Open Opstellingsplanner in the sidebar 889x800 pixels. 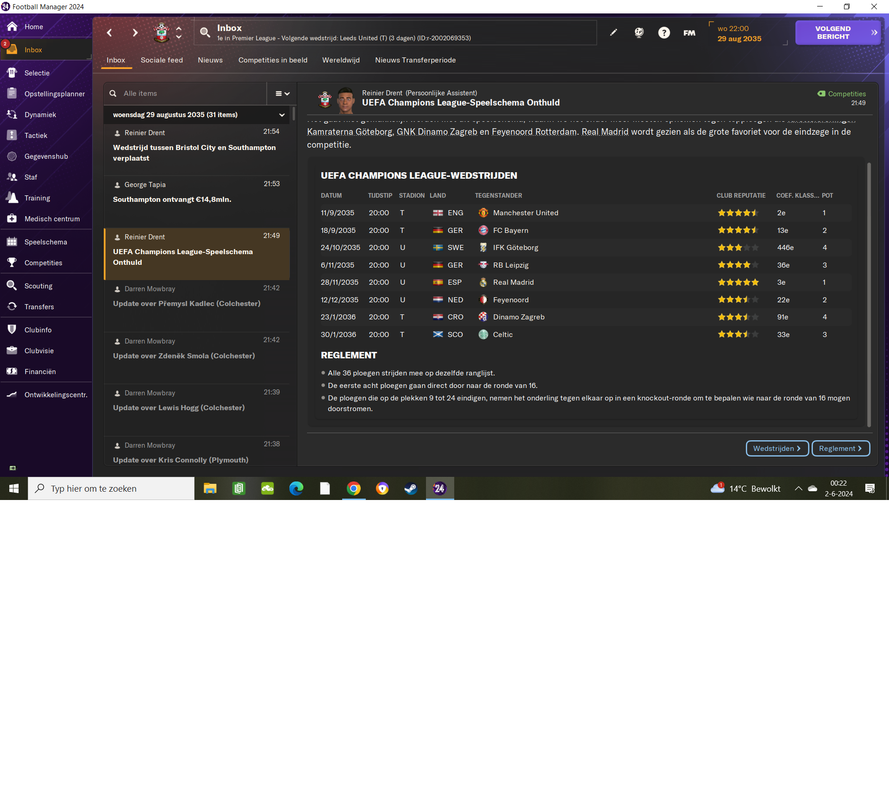click(x=54, y=94)
